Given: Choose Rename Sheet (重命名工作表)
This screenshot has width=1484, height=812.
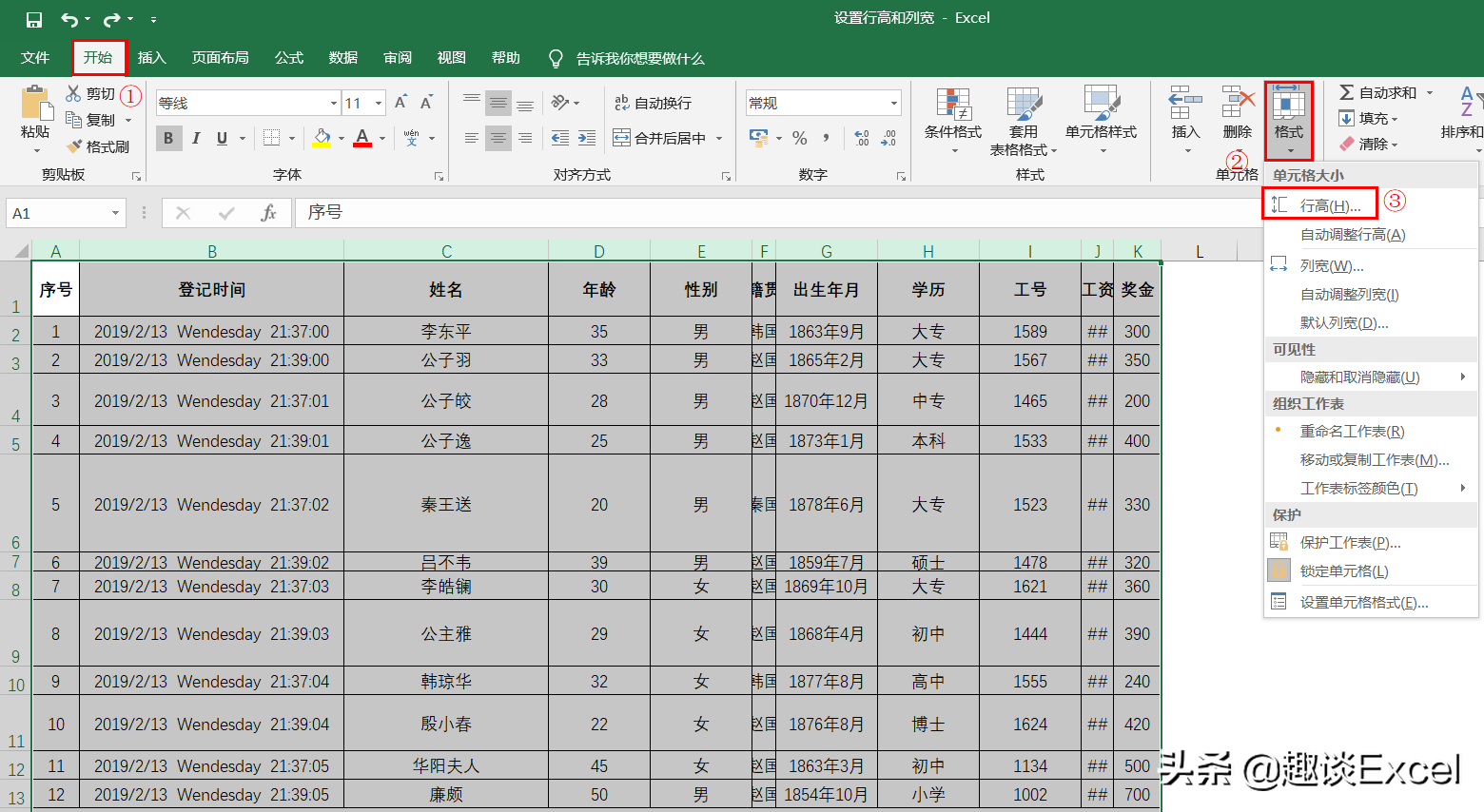Looking at the screenshot, I should (x=1371, y=432).
